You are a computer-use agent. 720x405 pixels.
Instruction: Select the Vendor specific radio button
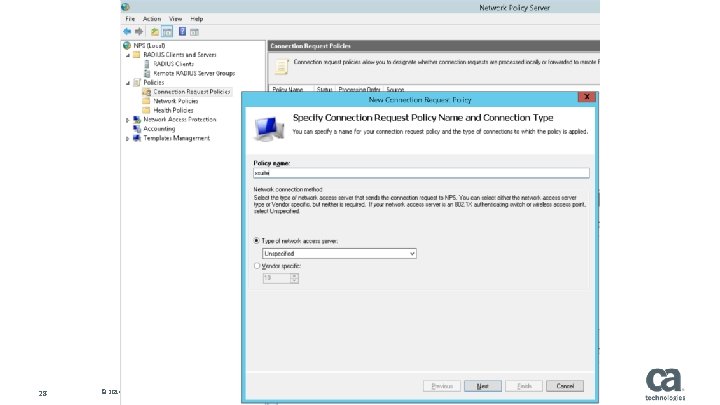257,266
